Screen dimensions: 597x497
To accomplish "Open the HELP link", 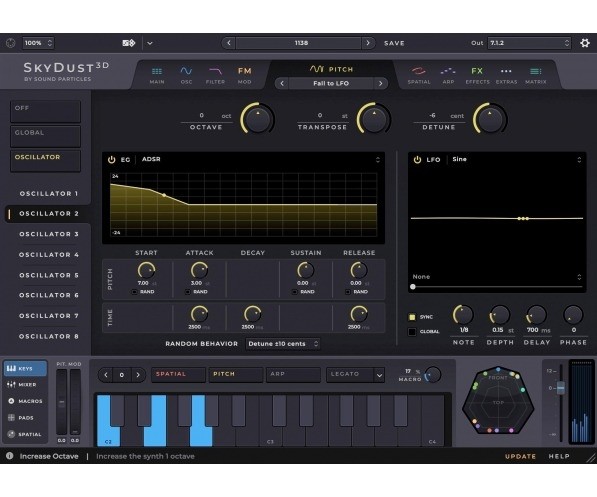I will [x=559, y=456].
